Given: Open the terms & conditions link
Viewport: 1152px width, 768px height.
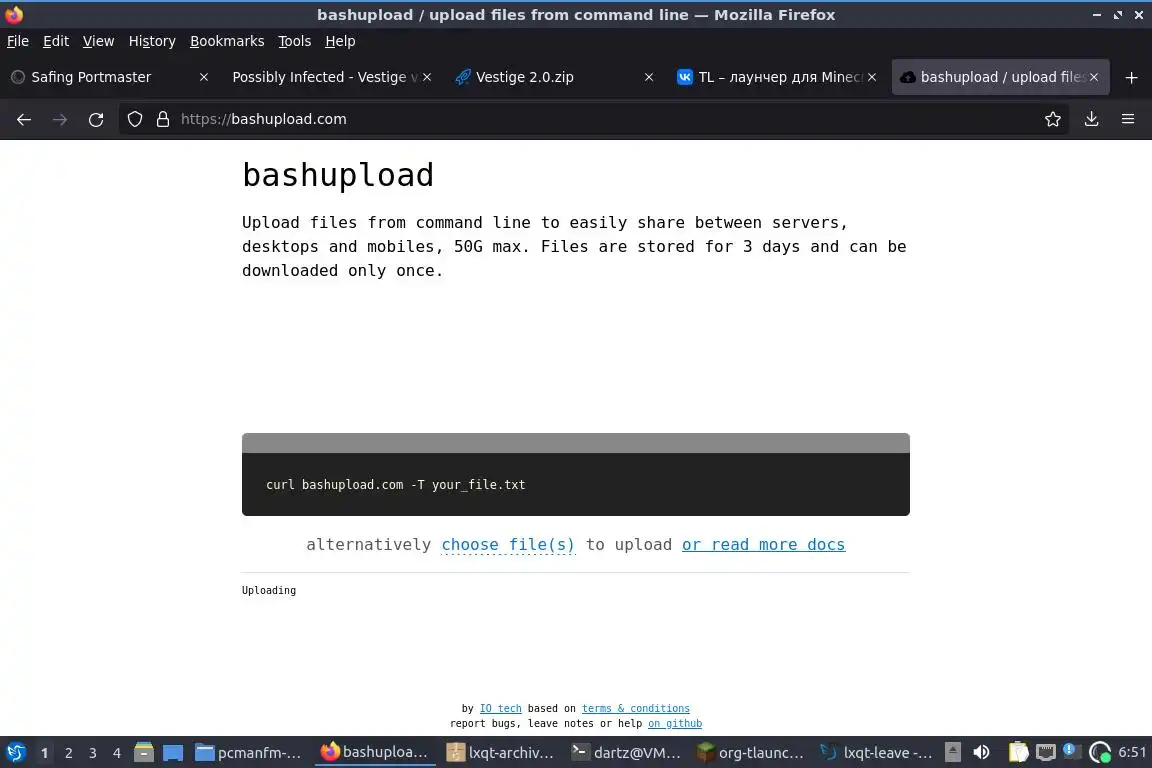Looking at the screenshot, I should pos(636,708).
